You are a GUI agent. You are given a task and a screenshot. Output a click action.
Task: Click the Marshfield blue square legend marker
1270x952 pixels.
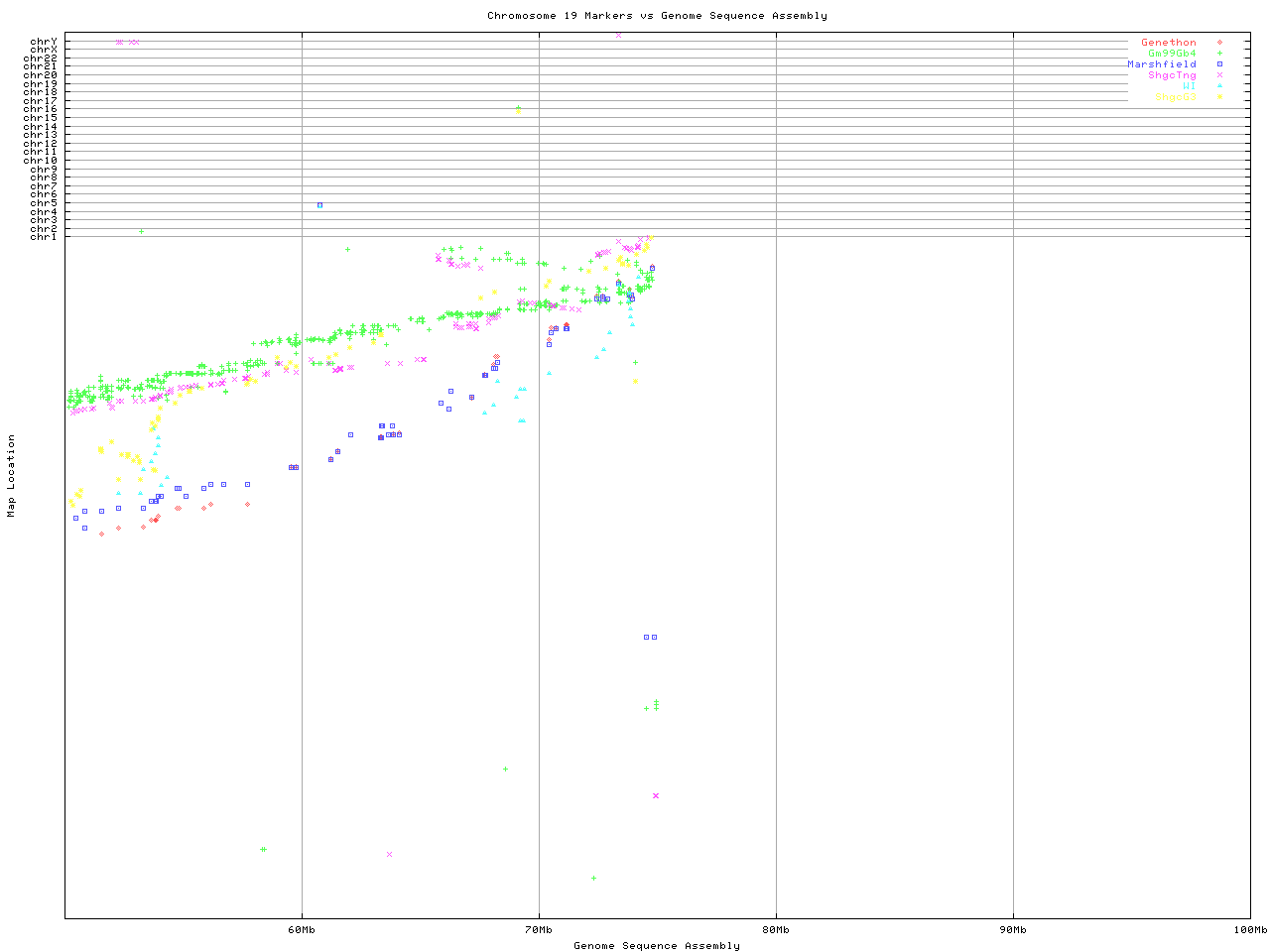click(1219, 64)
